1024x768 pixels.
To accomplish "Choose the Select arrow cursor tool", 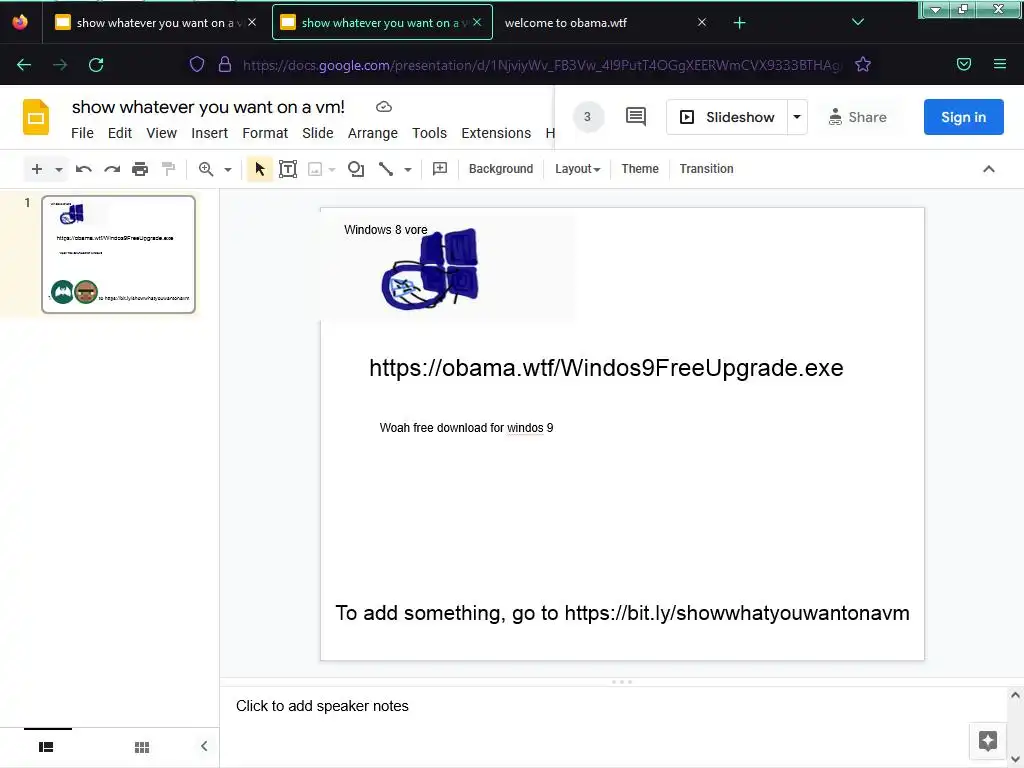I will tap(259, 169).
